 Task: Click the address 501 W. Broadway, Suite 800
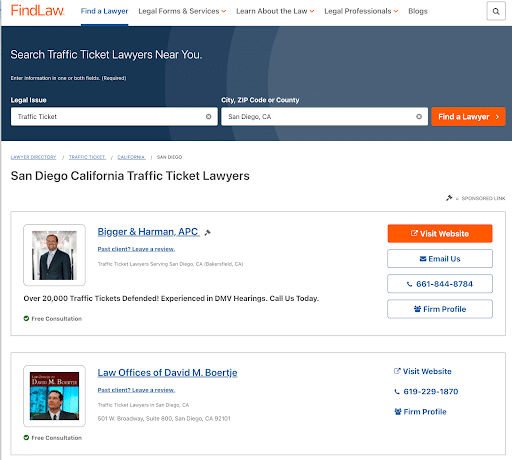(164, 418)
